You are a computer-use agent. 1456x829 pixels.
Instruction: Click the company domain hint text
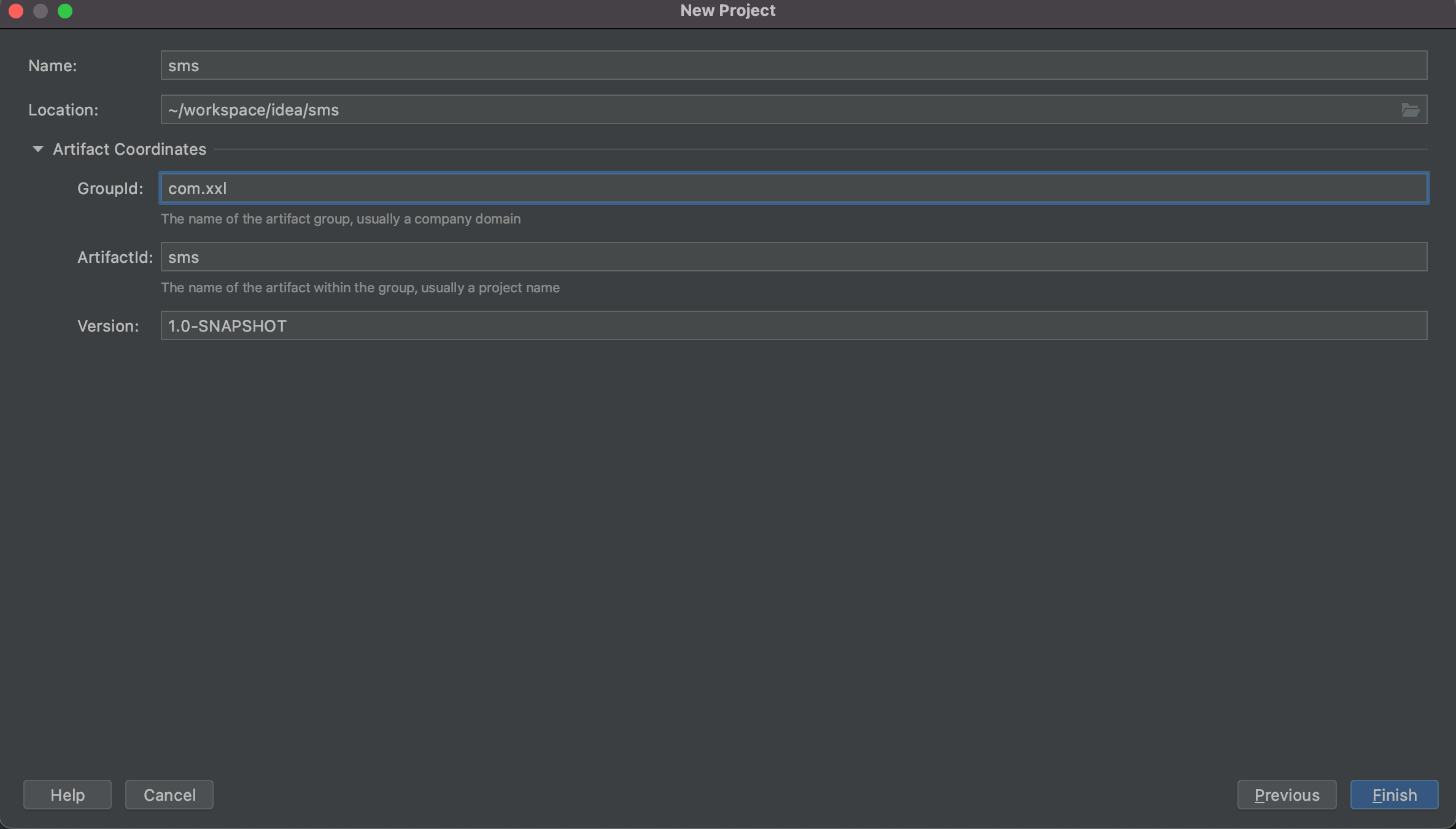[x=340, y=219]
